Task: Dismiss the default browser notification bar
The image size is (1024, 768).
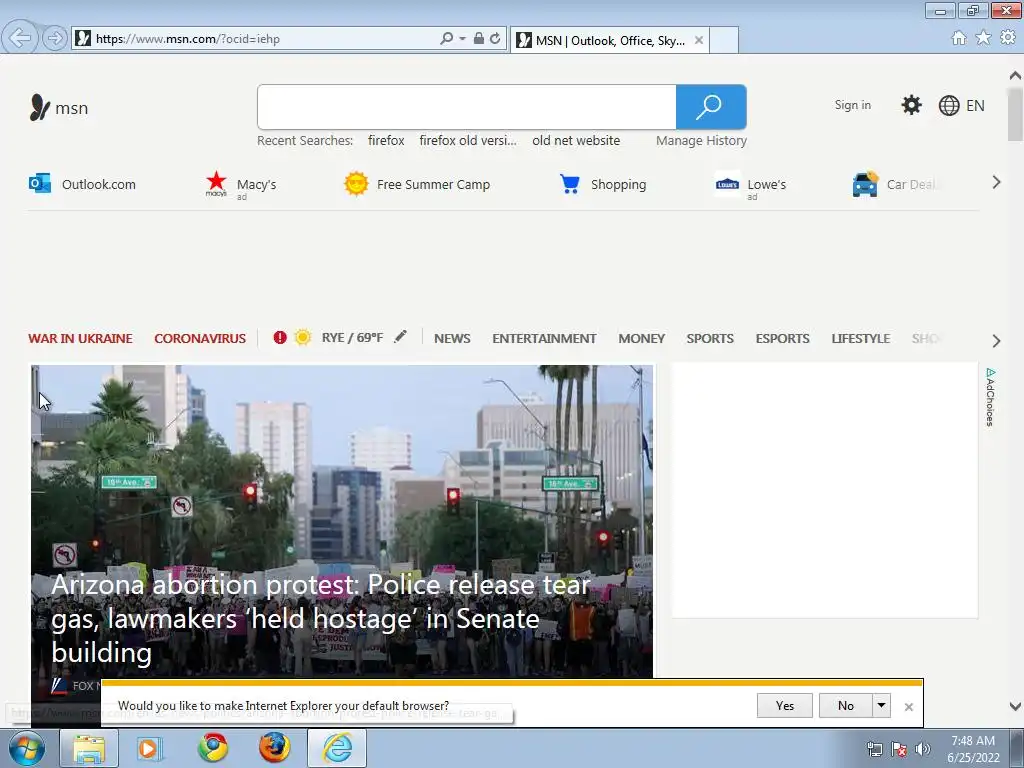Action: click(x=908, y=707)
